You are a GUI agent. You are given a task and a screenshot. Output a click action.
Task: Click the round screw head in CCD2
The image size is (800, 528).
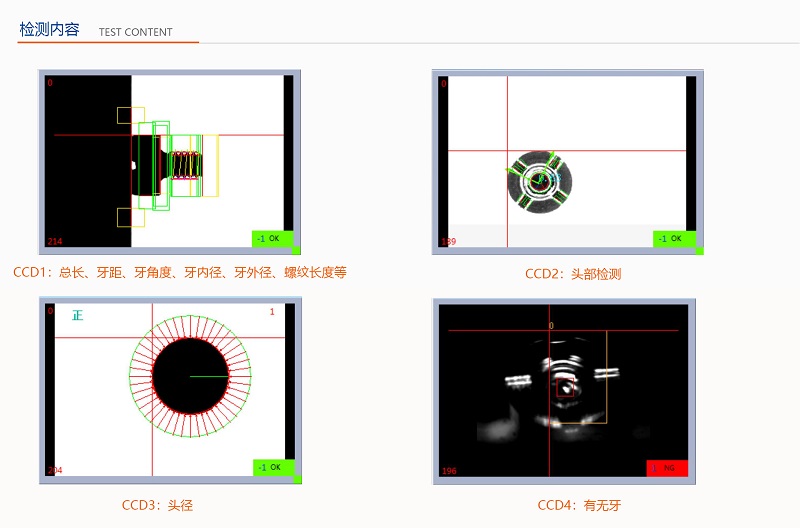tap(541, 181)
